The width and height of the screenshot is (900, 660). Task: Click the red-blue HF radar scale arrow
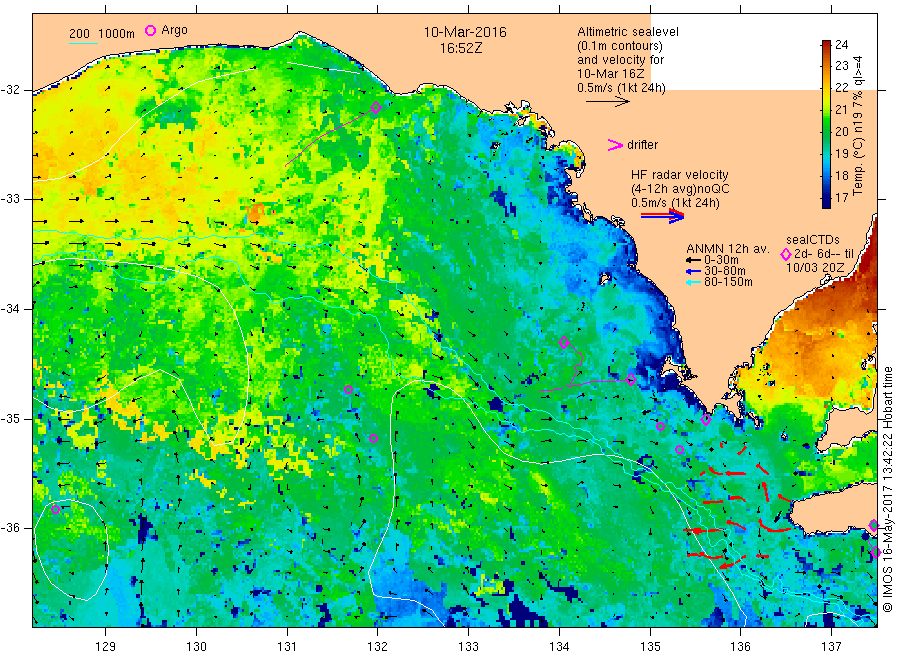click(x=662, y=215)
